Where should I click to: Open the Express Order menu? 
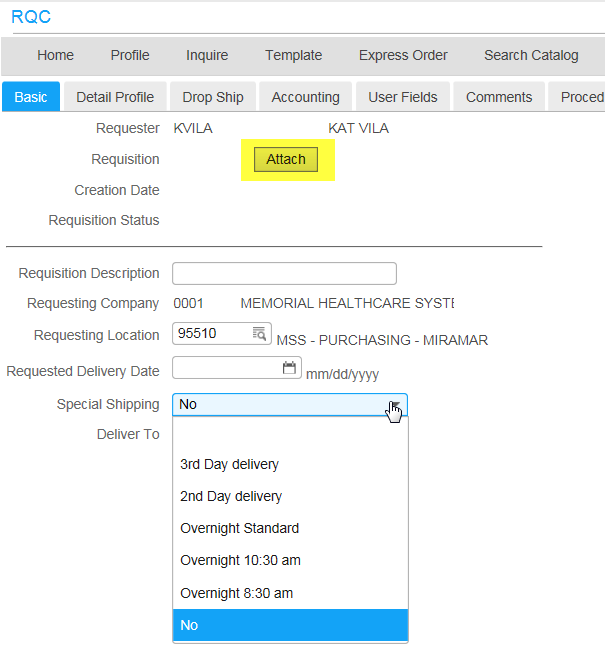pyautogui.click(x=403, y=55)
